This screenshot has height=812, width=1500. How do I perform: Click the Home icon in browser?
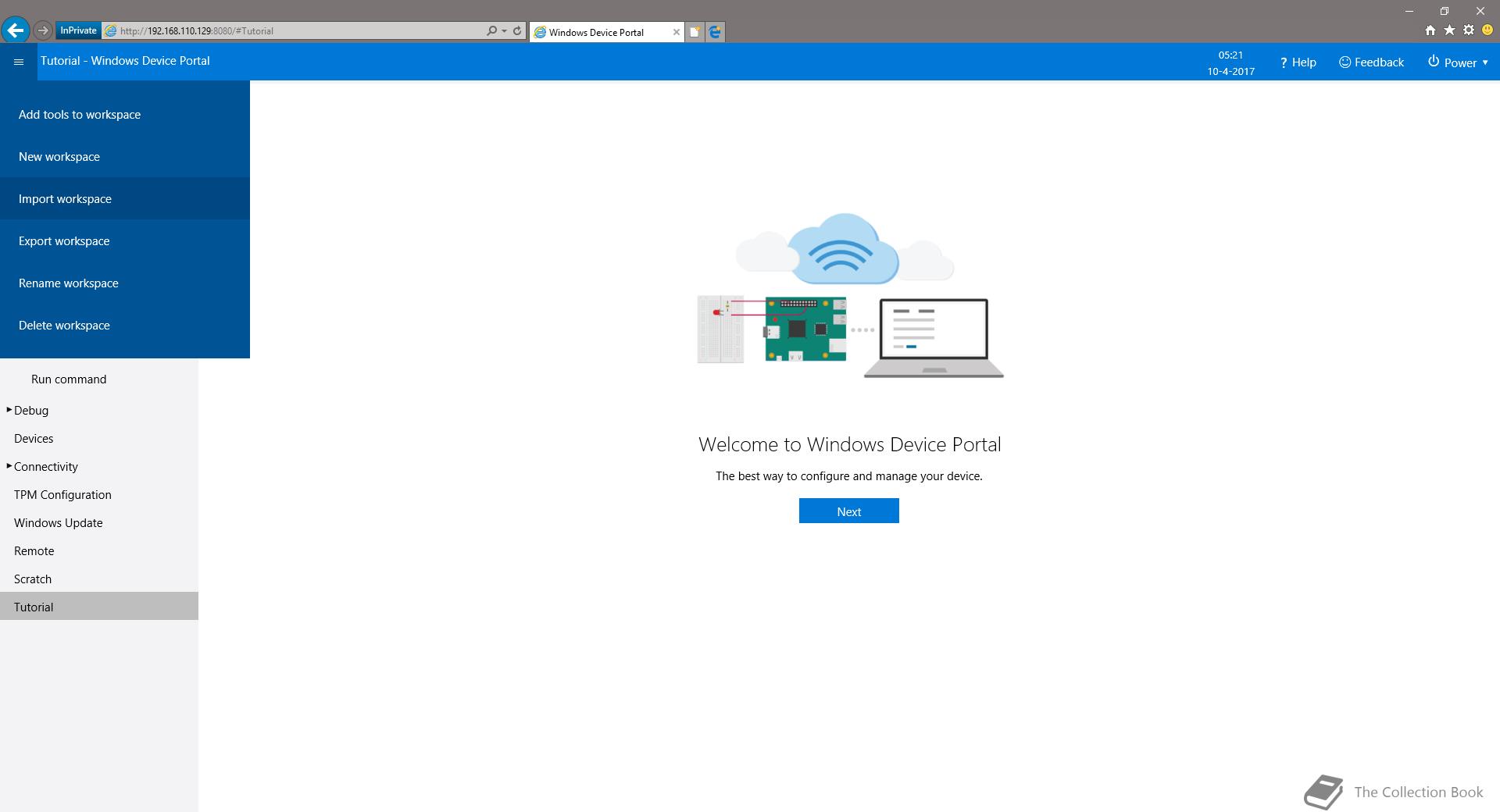(x=1430, y=30)
